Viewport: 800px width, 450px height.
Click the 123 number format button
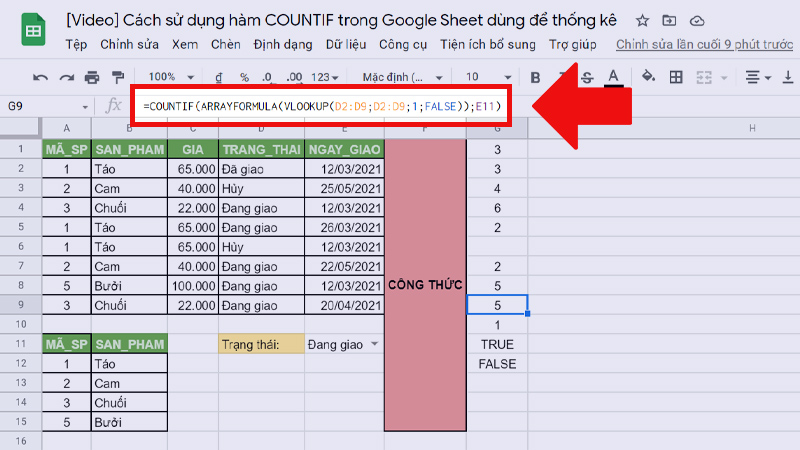click(324, 77)
